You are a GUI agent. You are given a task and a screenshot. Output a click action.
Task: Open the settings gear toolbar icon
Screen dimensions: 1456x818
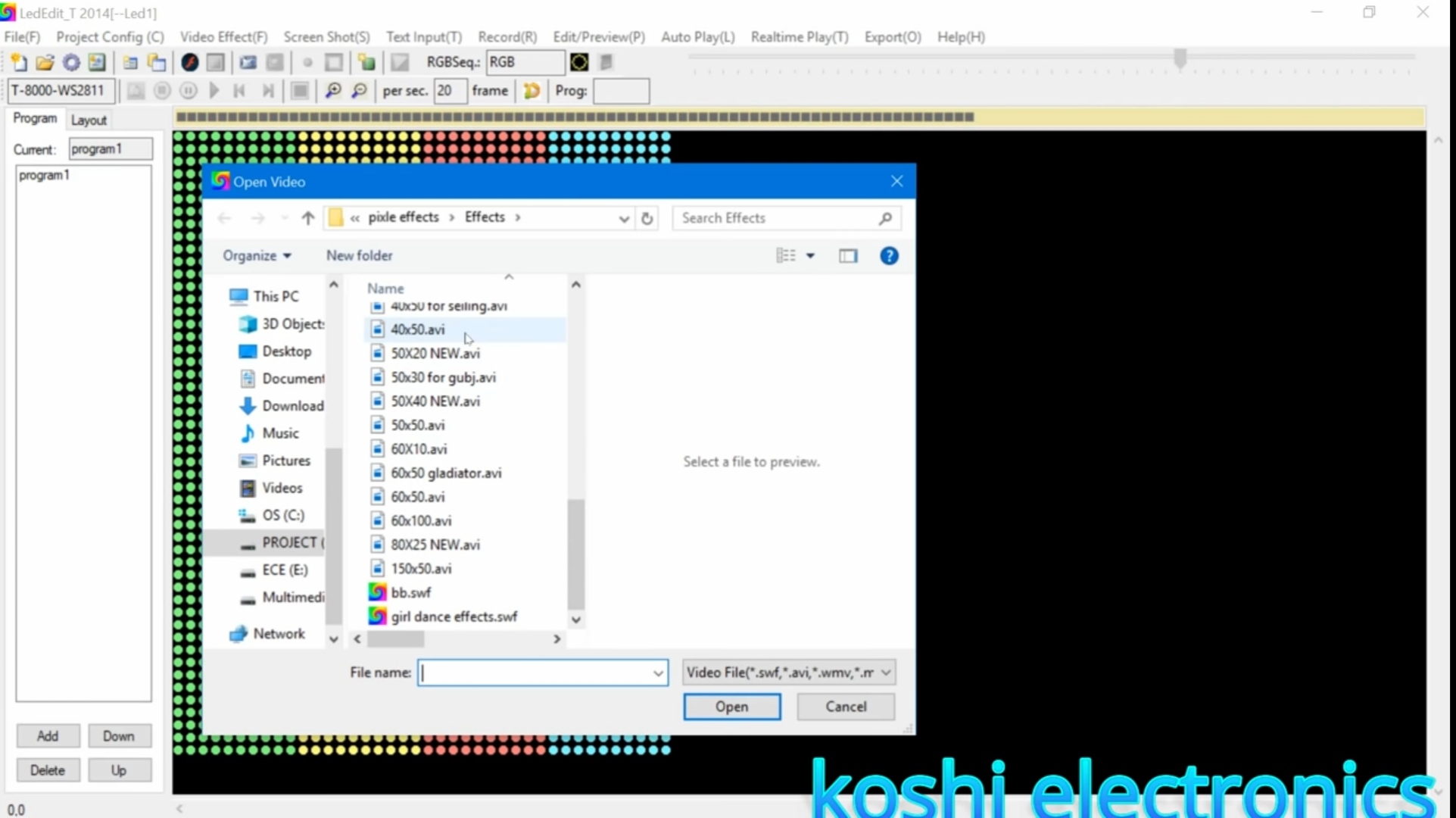point(71,63)
